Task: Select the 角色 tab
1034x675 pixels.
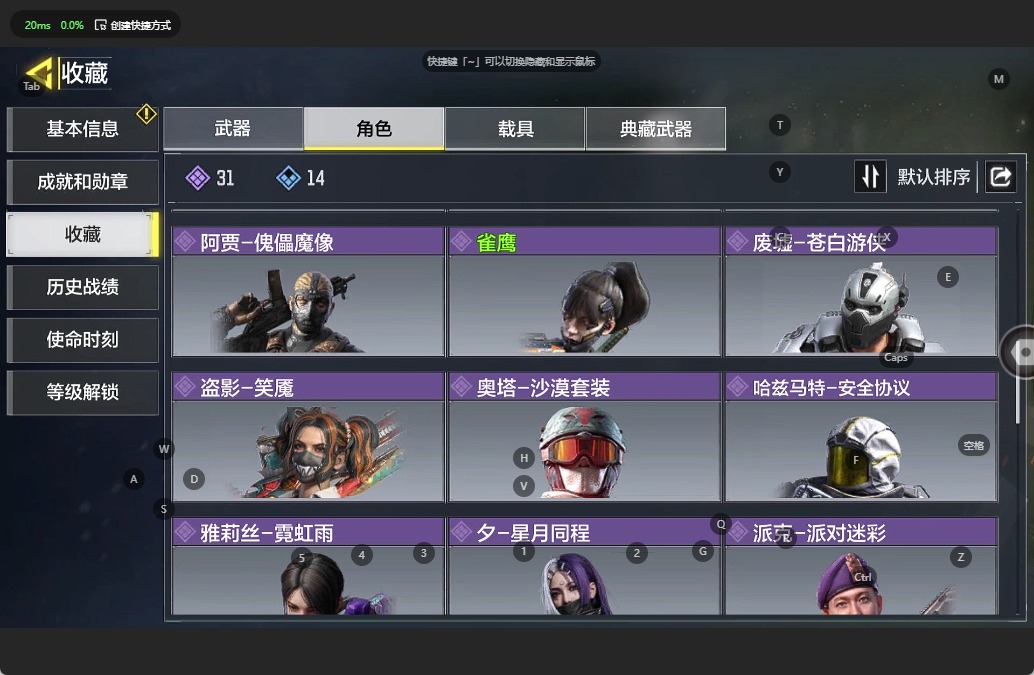Action: [374, 129]
